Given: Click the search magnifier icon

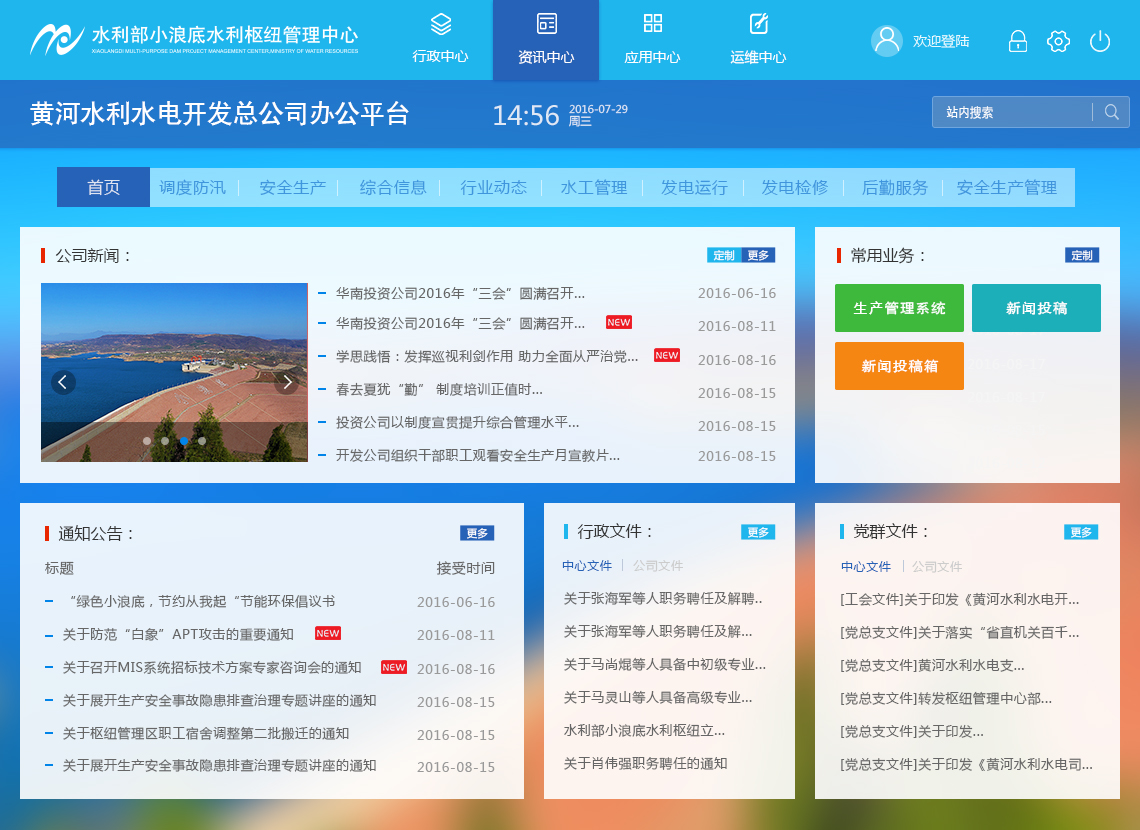Looking at the screenshot, I should pos(1110,112).
